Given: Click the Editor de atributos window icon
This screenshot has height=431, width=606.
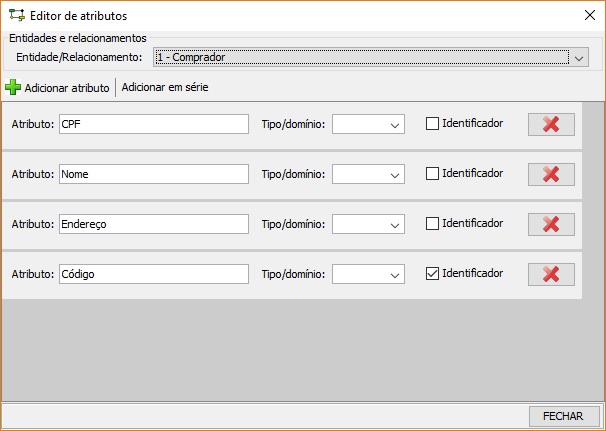Looking at the screenshot, I should [x=17, y=15].
